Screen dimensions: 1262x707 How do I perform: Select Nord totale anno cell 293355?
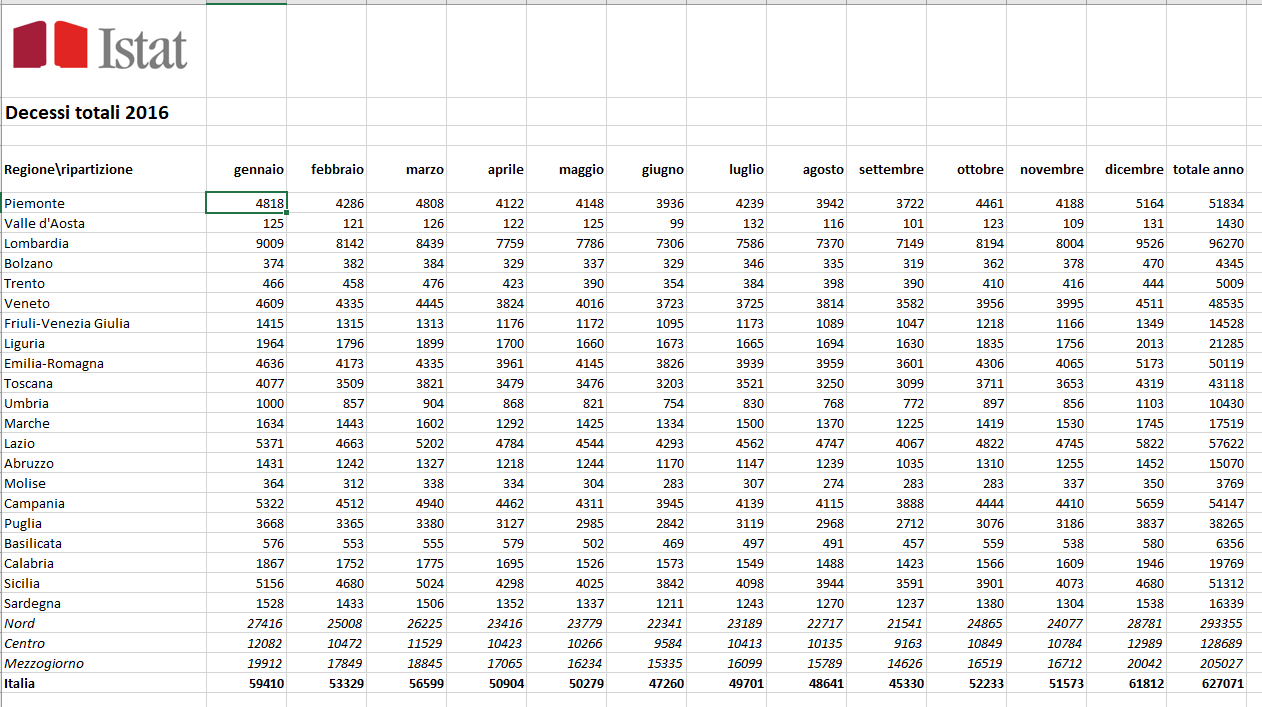click(x=1206, y=623)
